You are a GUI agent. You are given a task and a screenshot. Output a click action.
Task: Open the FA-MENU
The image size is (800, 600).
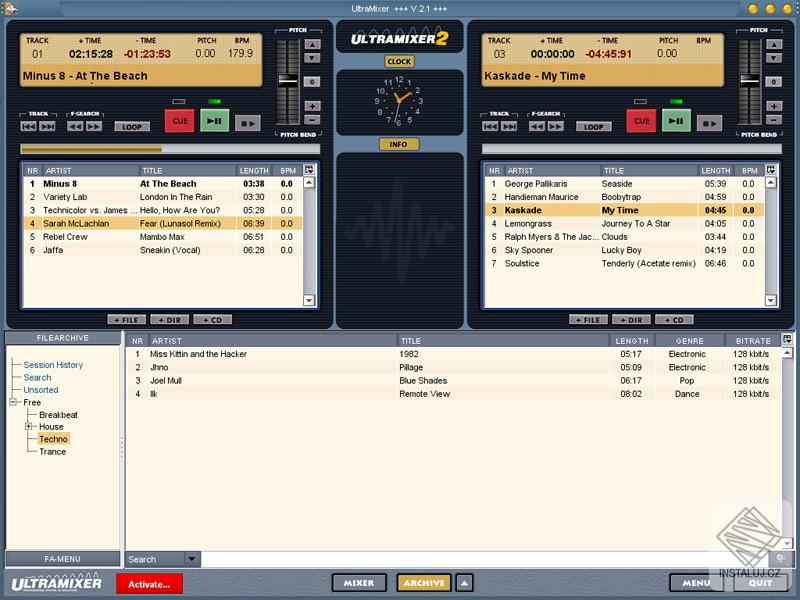(x=63, y=559)
